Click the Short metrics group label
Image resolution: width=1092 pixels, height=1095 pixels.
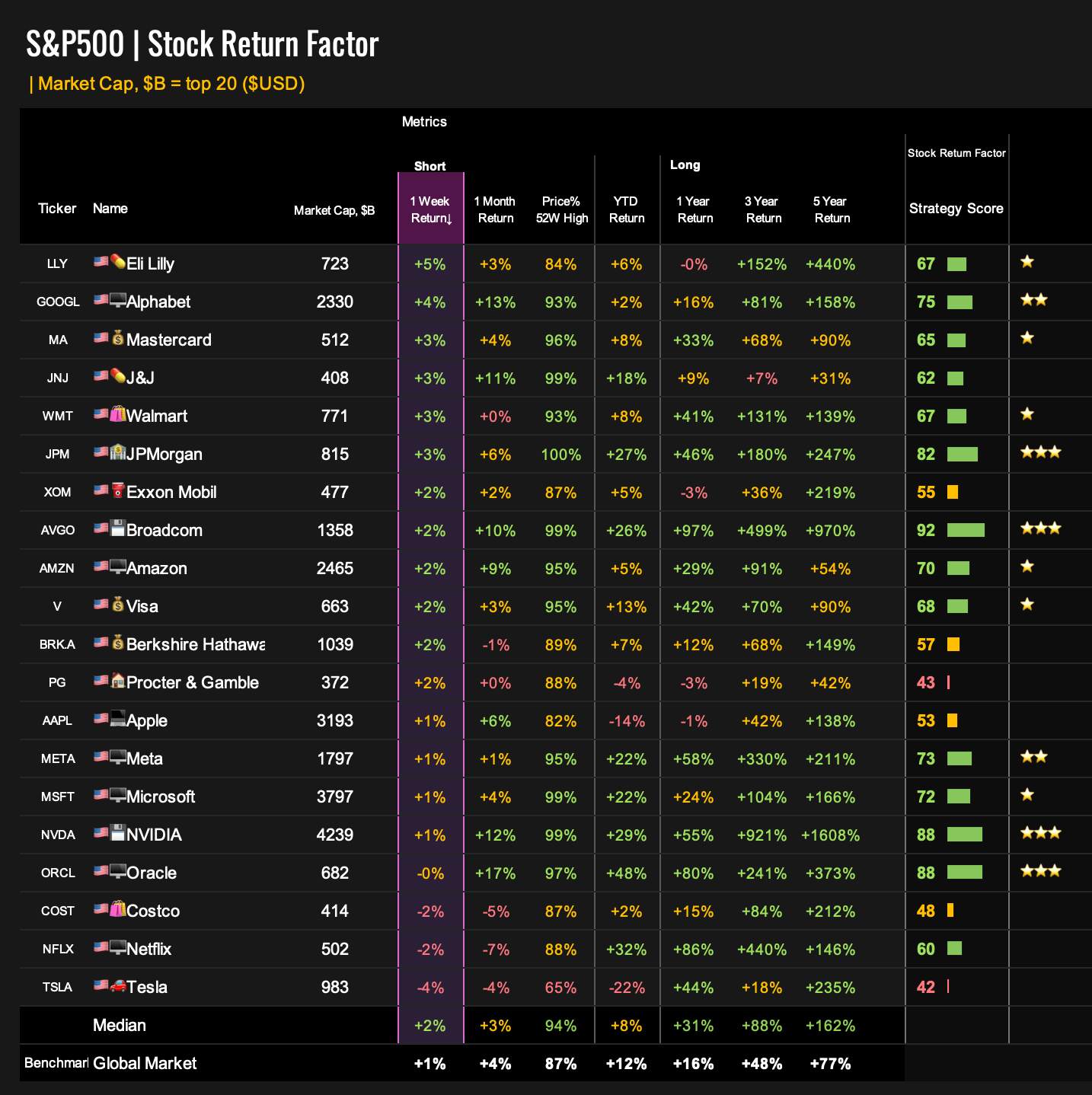(x=430, y=166)
